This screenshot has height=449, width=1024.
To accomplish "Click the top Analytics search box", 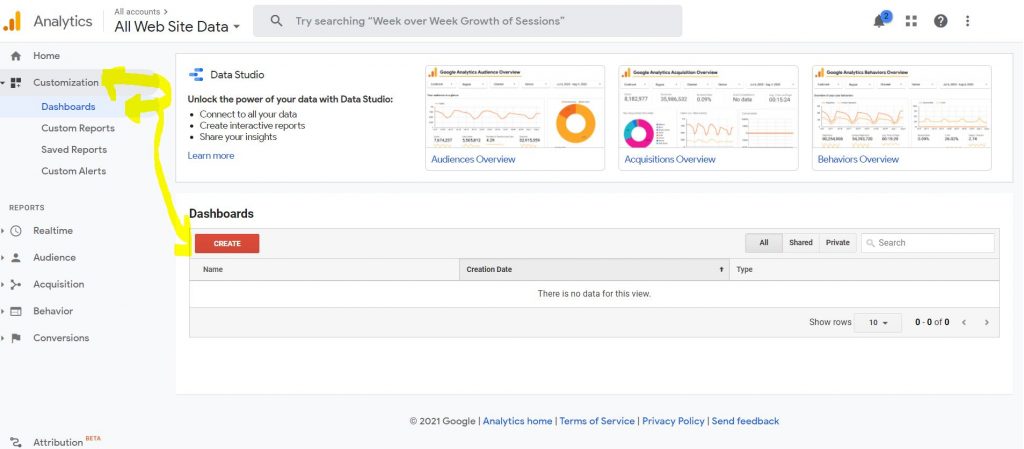I will pos(468,21).
